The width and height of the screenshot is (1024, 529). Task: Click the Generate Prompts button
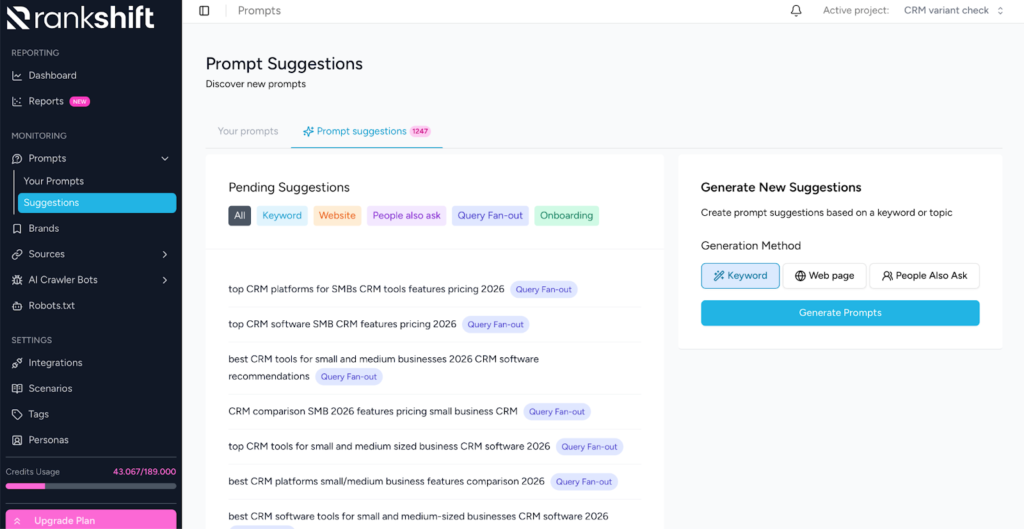pos(840,313)
